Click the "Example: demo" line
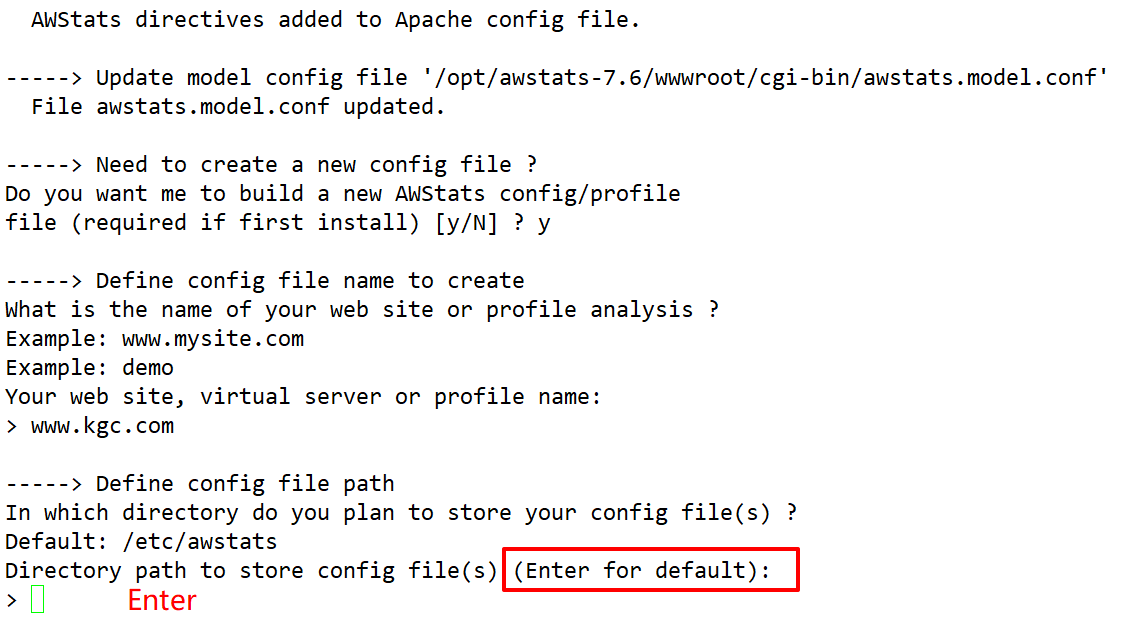Screen dimensions: 1133x619 click(x=89, y=368)
